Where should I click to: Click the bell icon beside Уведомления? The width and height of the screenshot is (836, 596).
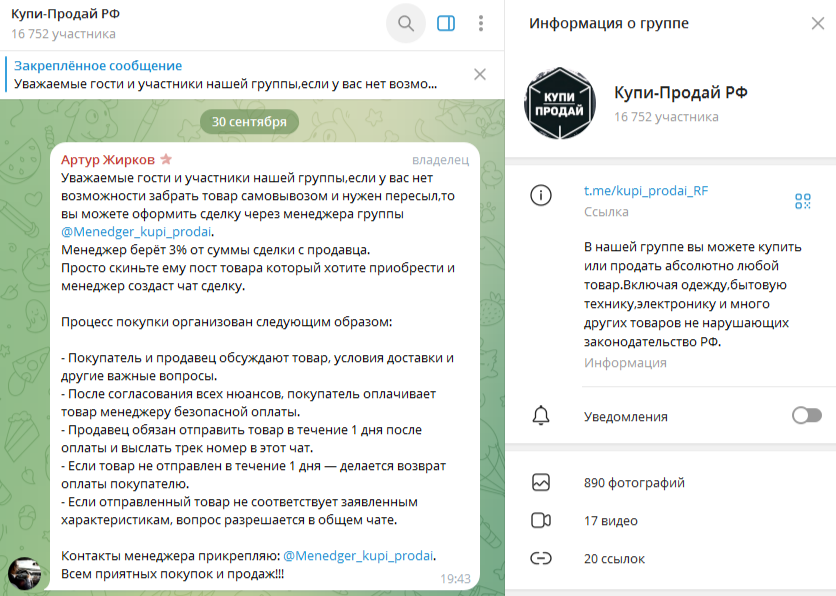click(x=541, y=417)
